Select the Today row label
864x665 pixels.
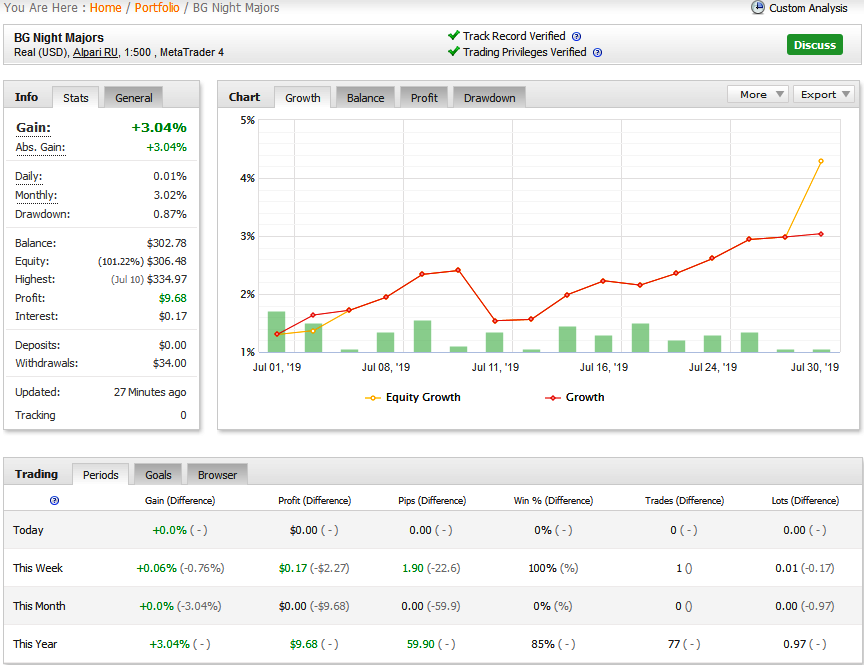[x=28, y=530]
